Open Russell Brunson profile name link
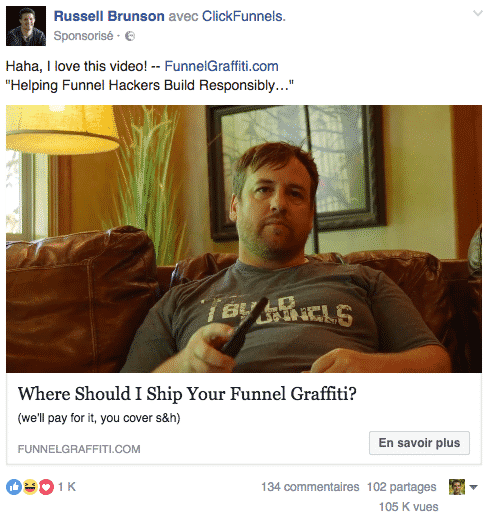 click(109, 16)
